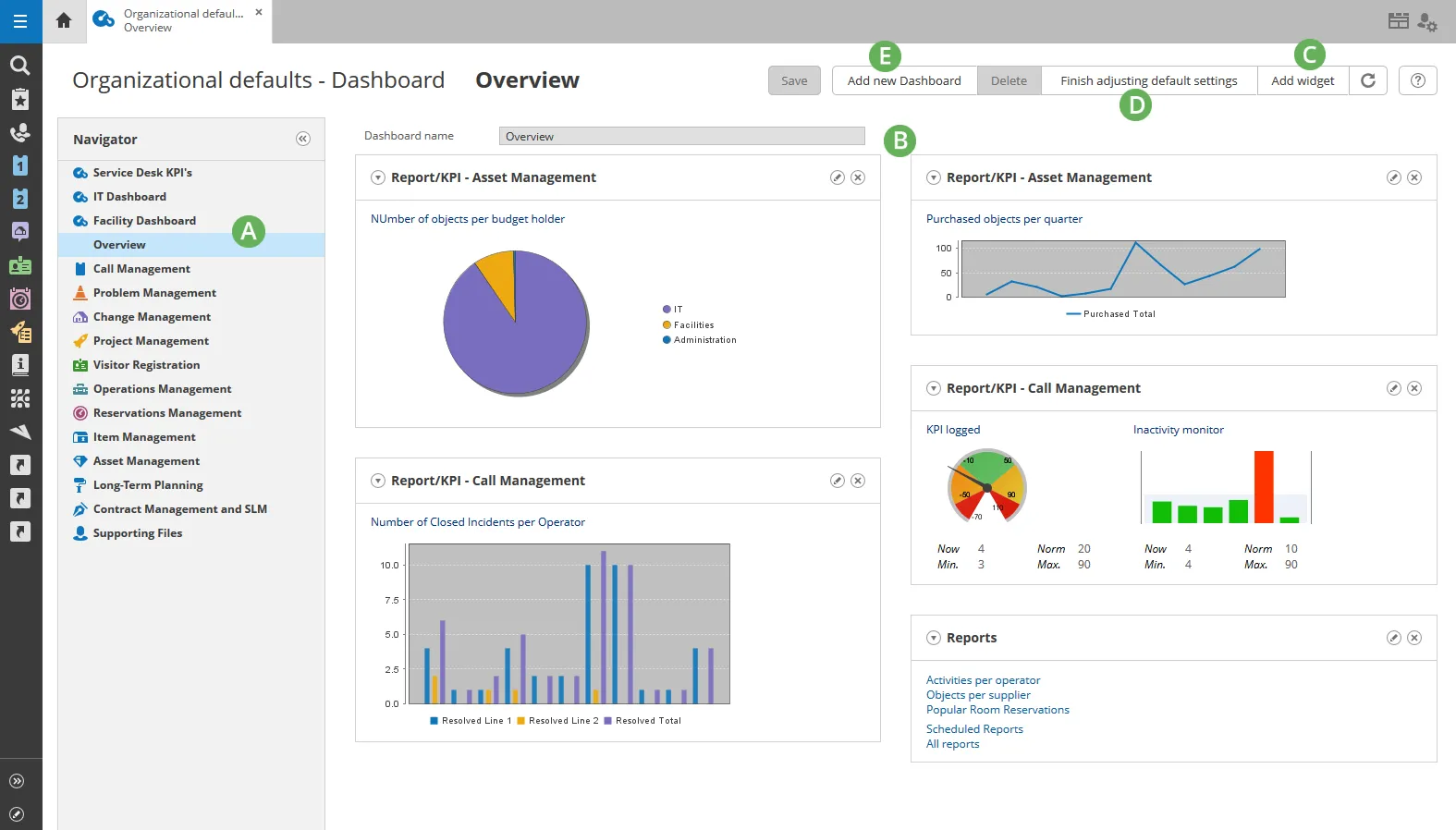
Task: Click Add widget button
Action: 1303,80
